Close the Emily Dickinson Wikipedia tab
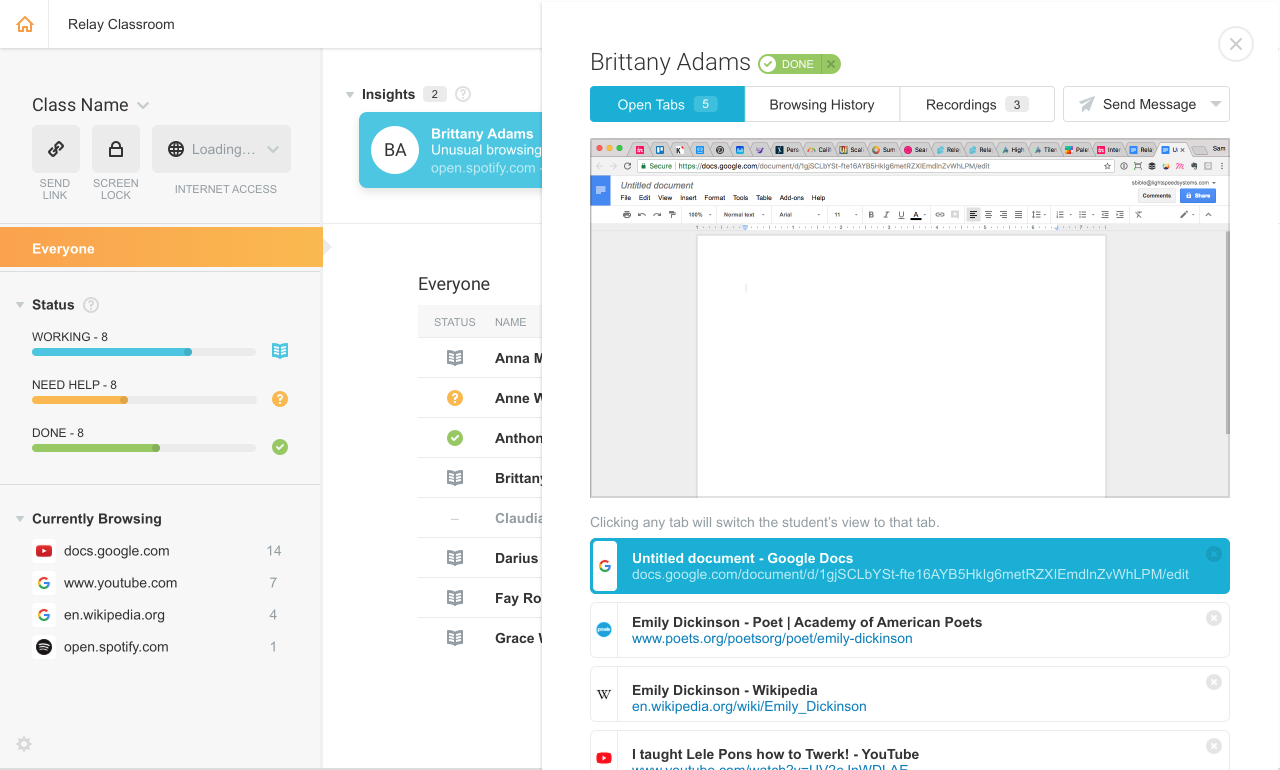The image size is (1280, 770). pyautogui.click(x=1213, y=682)
